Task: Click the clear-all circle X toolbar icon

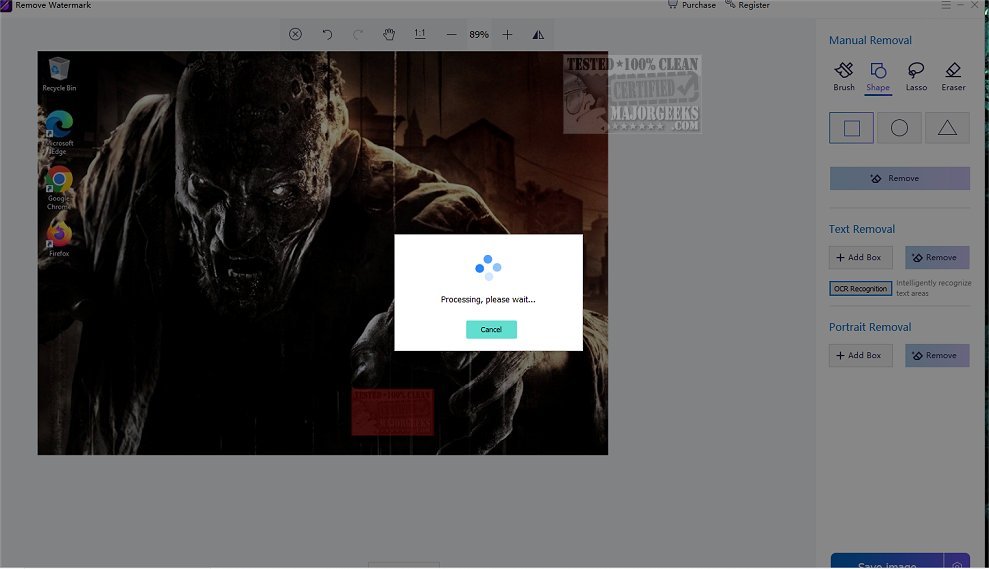Action: click(x=295, y=35)
